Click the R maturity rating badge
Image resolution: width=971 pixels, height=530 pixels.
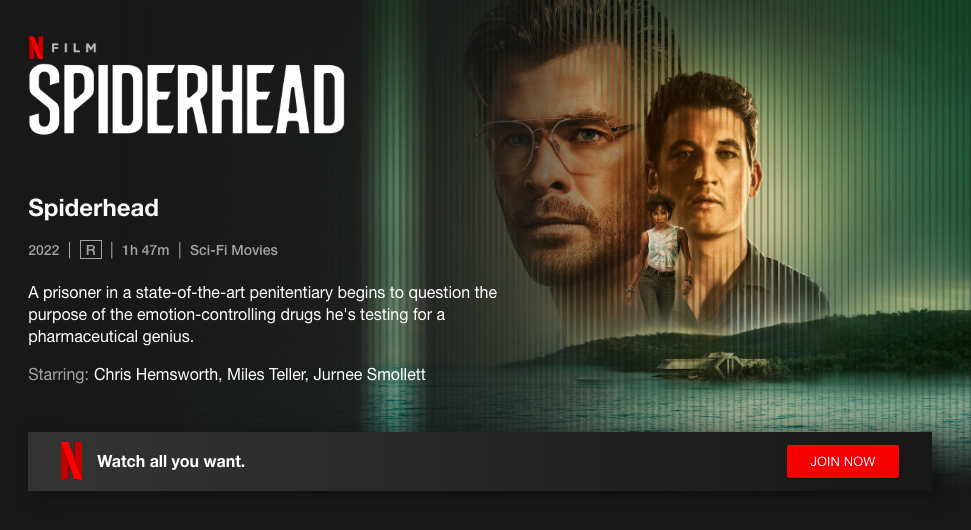(x=90, y=250)
